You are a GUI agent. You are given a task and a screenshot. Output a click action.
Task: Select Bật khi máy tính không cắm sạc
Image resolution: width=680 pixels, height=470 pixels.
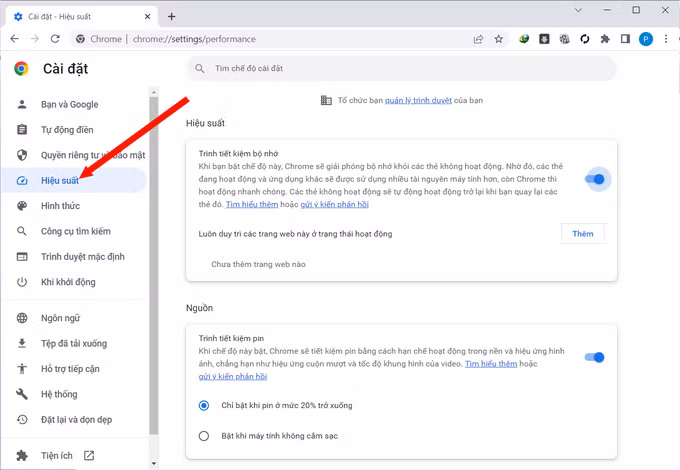coord(204,435)
